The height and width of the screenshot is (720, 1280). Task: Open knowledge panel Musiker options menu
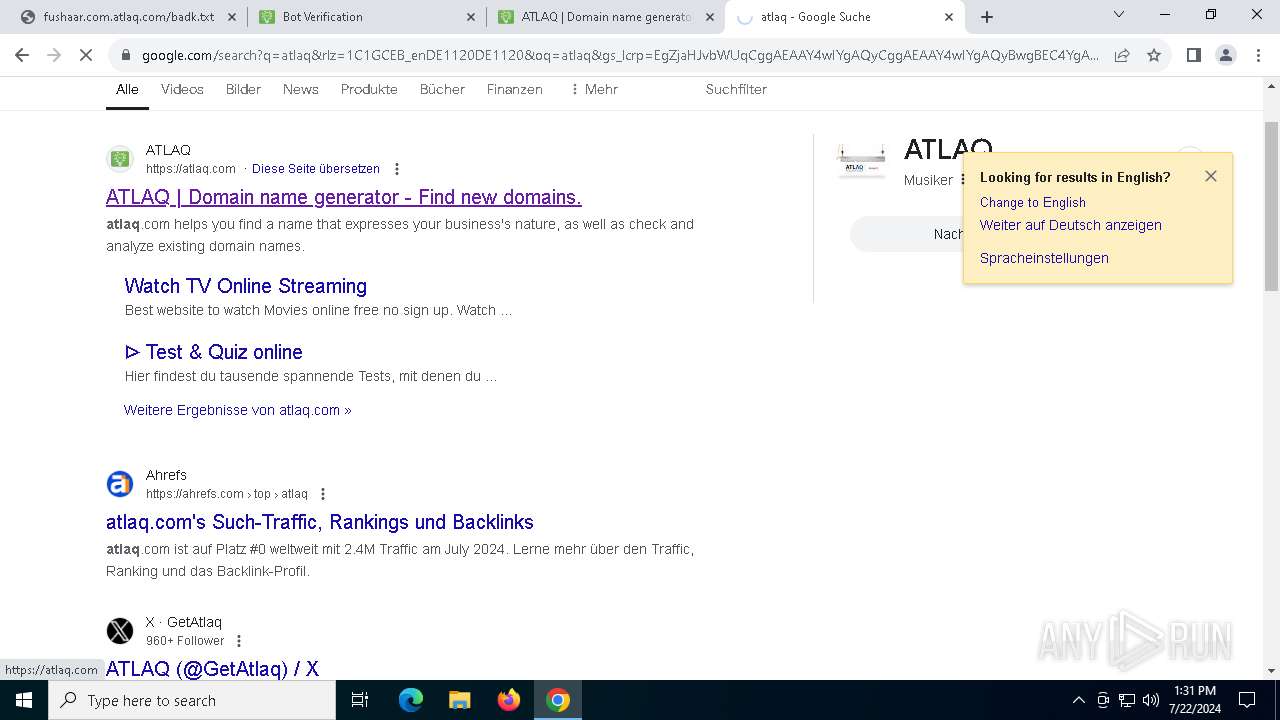pos(963,180)
